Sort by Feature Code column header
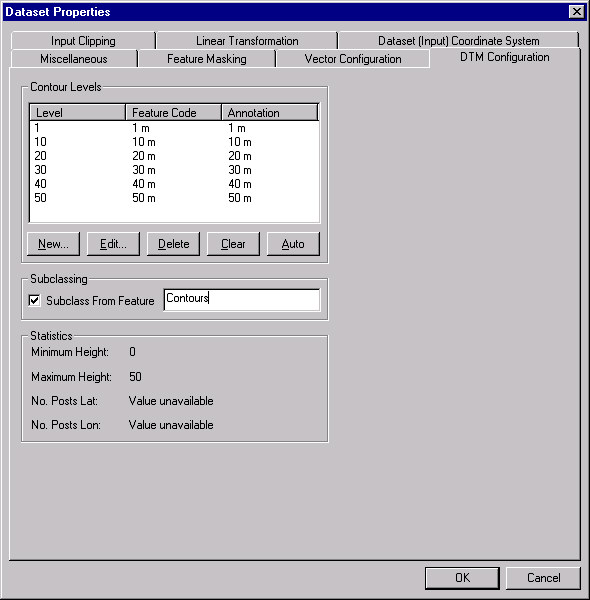Viewport: 590px width, 600px height. point(174,112)
